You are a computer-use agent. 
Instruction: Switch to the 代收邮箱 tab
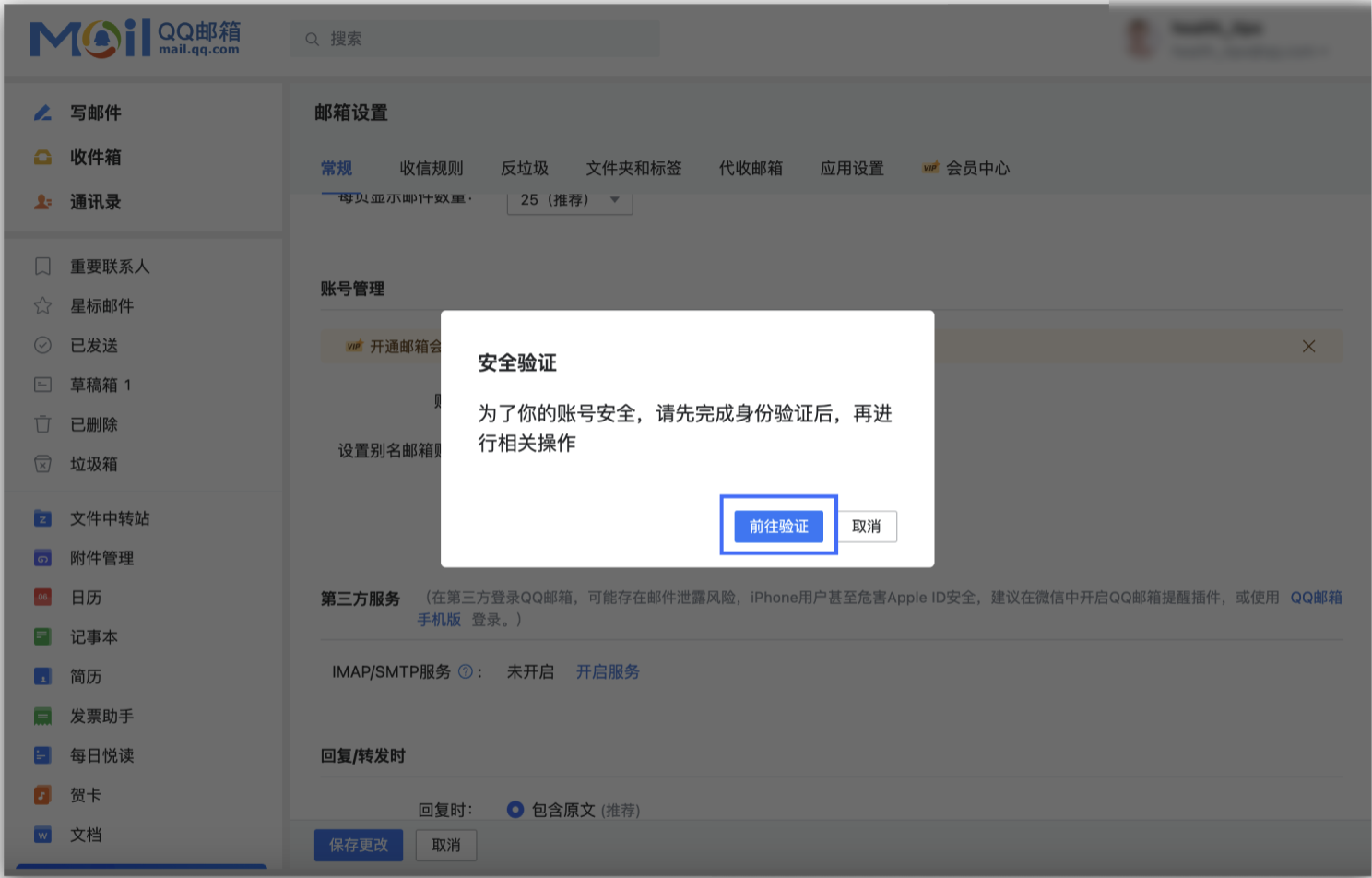click(750, 168)
